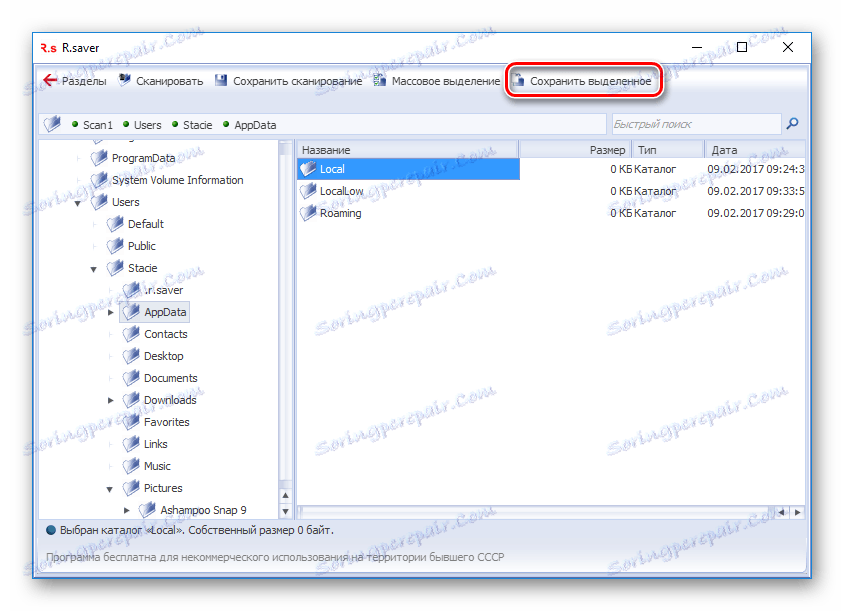Click tree scrollbar up arrow
The height and width of the screenshot is (611, 844).
pyautogui.click(x=285, y=495)
